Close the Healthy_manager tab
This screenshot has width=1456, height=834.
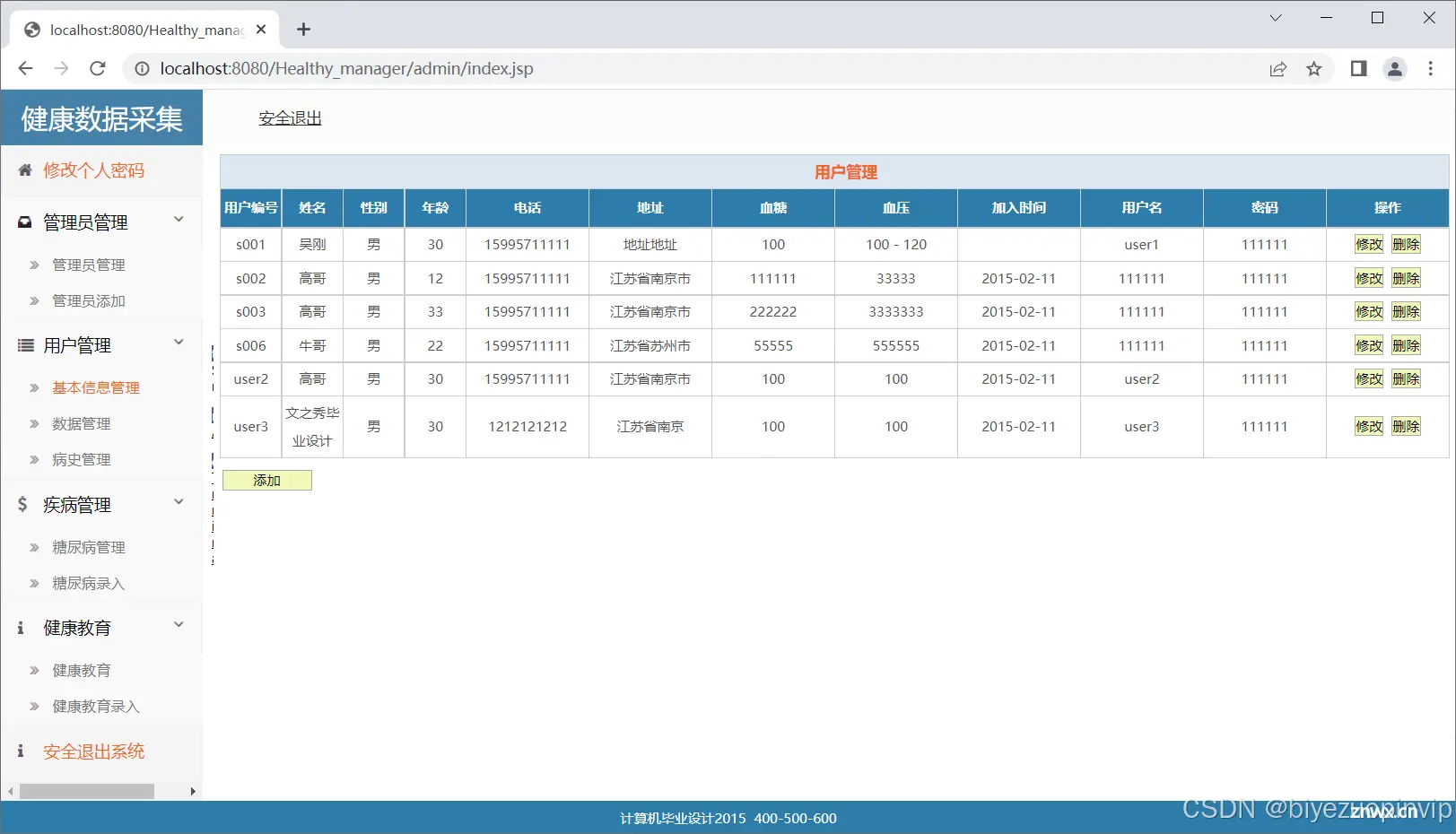tap(261, 30)
